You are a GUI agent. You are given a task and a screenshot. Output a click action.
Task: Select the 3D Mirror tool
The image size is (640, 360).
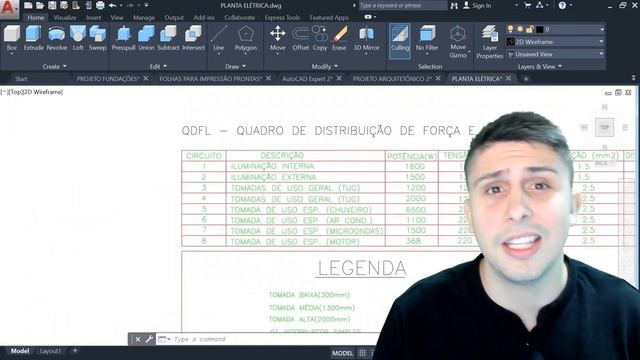[x=366, y=38]
